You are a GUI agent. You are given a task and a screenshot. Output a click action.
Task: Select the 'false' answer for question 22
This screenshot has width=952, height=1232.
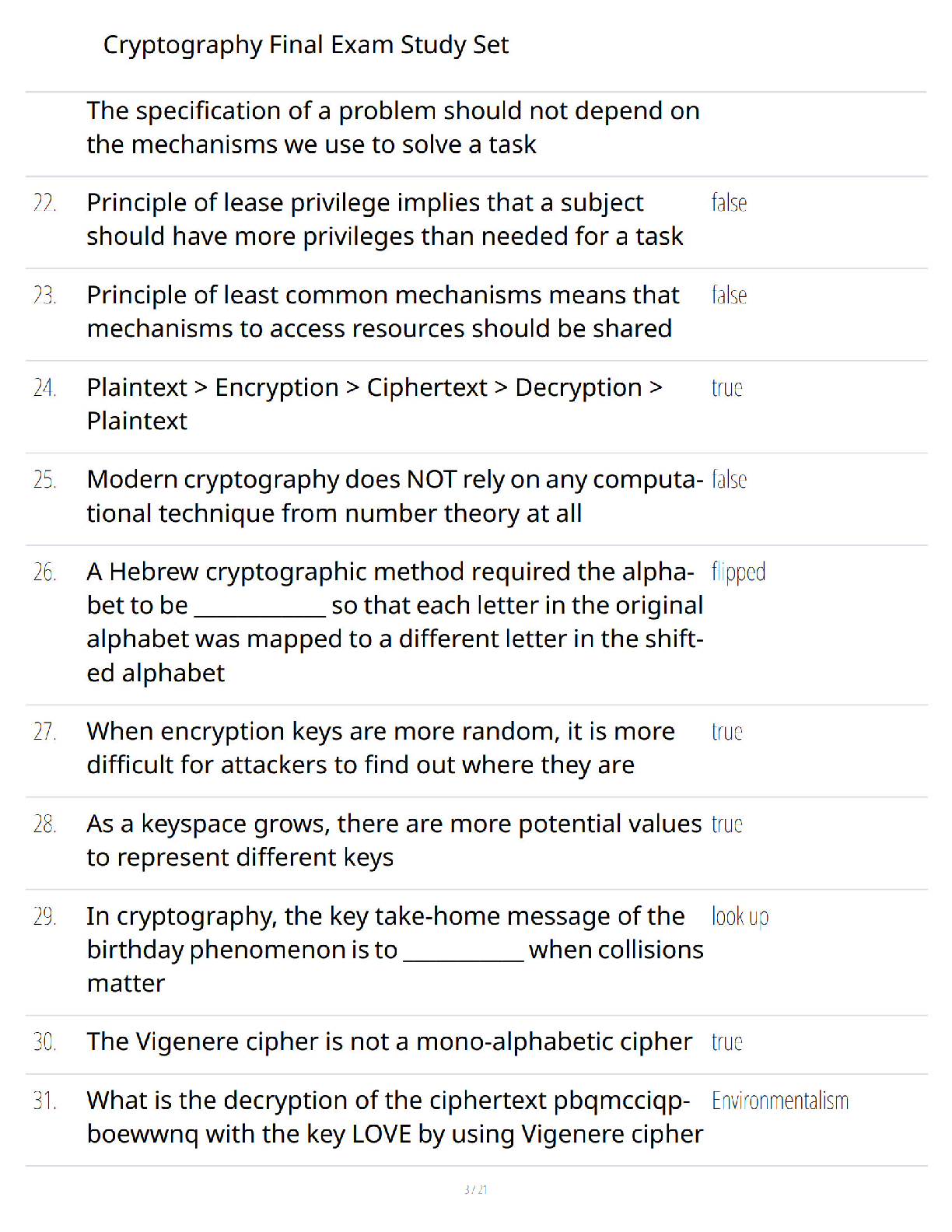point(729,203)
